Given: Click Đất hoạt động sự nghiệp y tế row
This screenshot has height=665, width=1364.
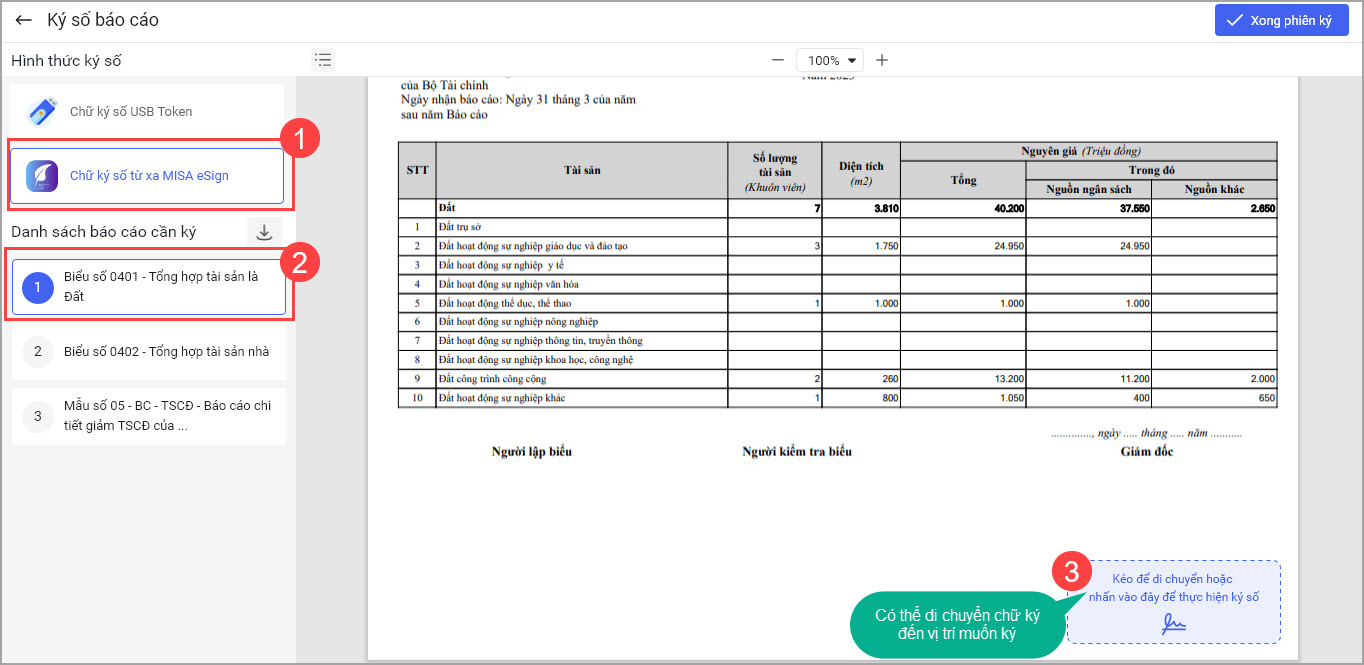Looking at the screenshot, I should [x=837, y=265].
